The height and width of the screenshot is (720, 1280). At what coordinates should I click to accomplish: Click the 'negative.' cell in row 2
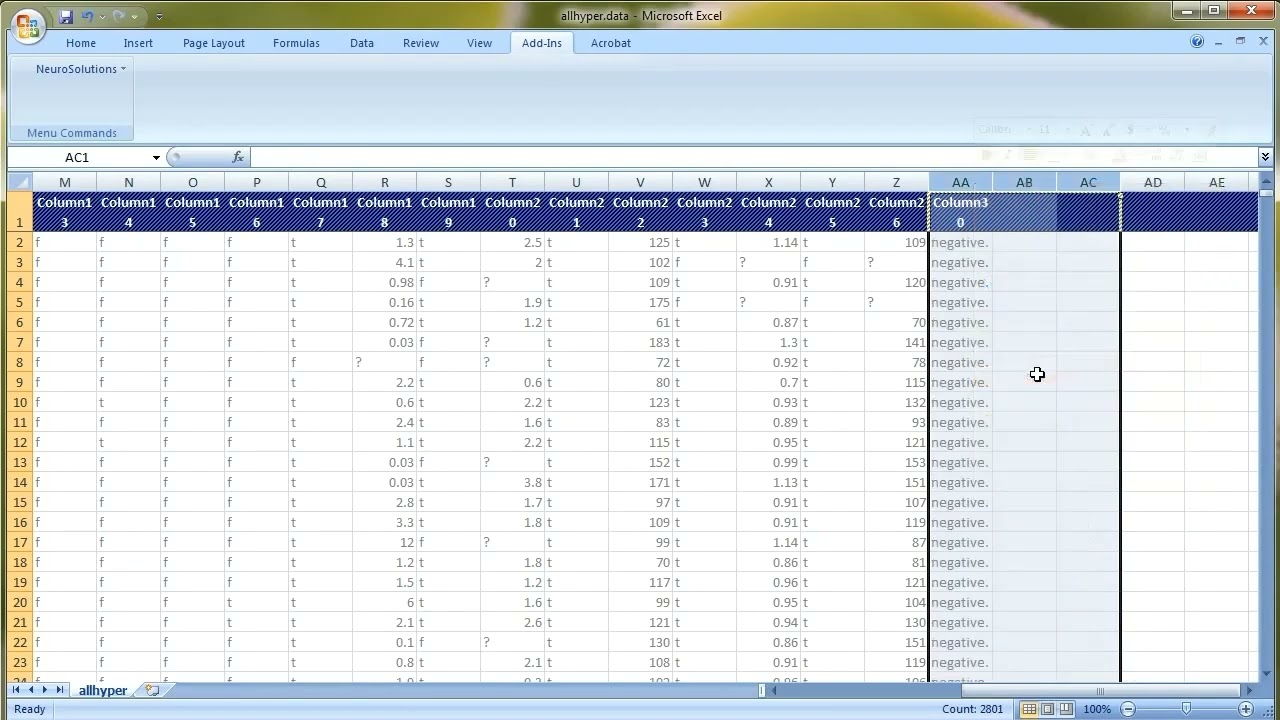pyautogui.click(x=961, y=242)
